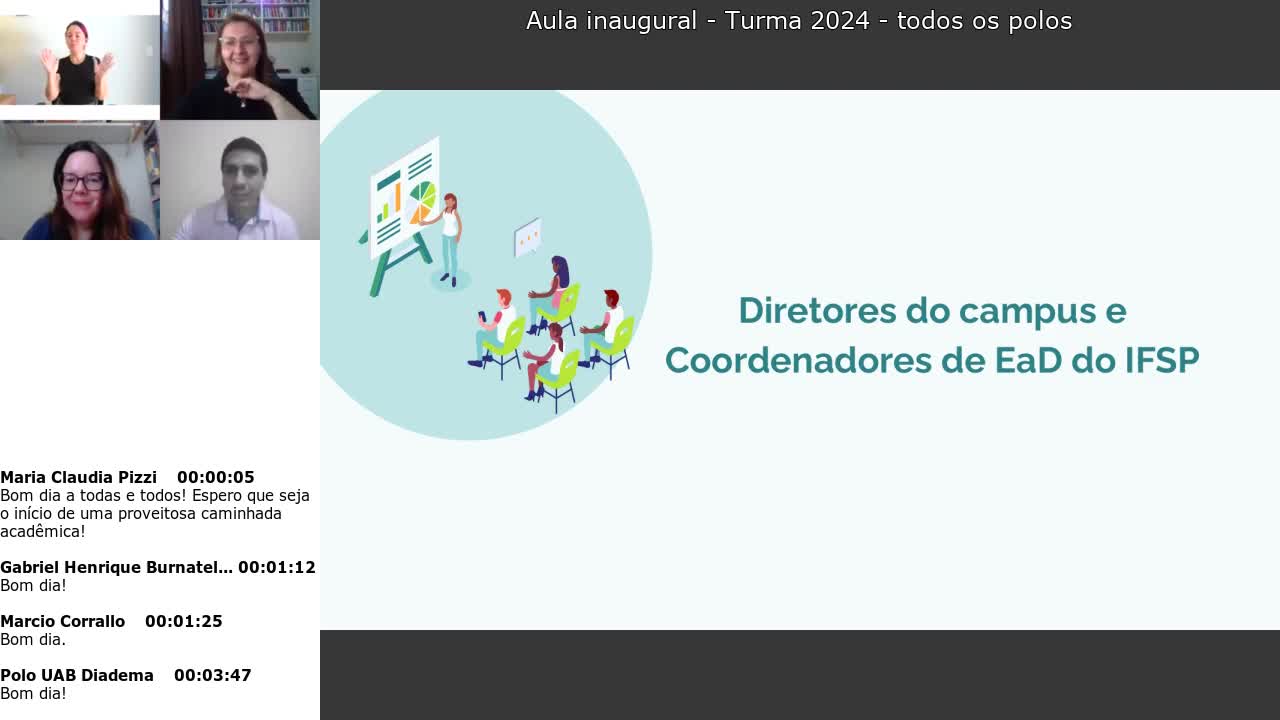This screenshot has height=720, width=1280.
Task: Click Gabriel Henrique's 'Bom dia!' message
Action: point(33,585)
